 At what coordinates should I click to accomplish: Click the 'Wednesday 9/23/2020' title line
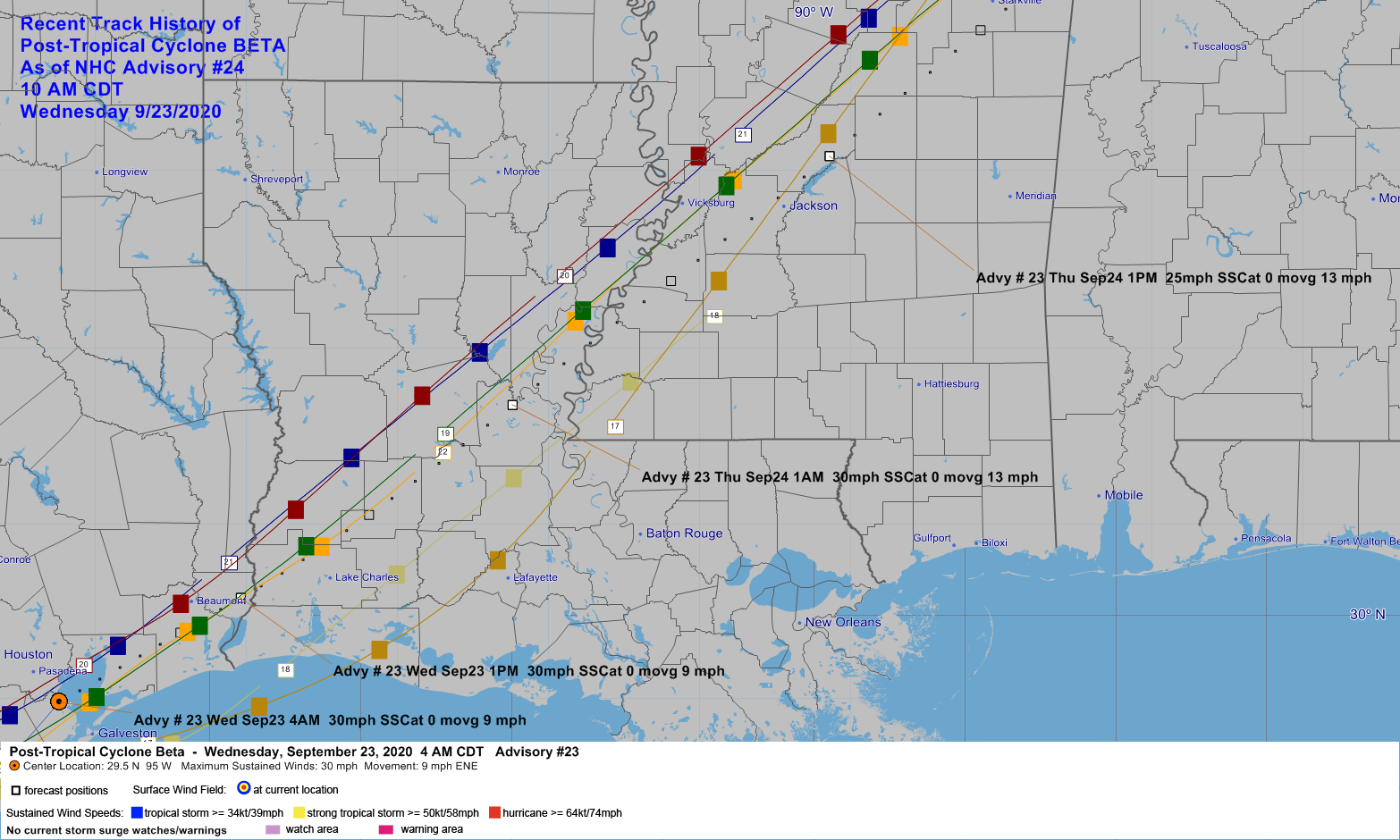(121, 112)
